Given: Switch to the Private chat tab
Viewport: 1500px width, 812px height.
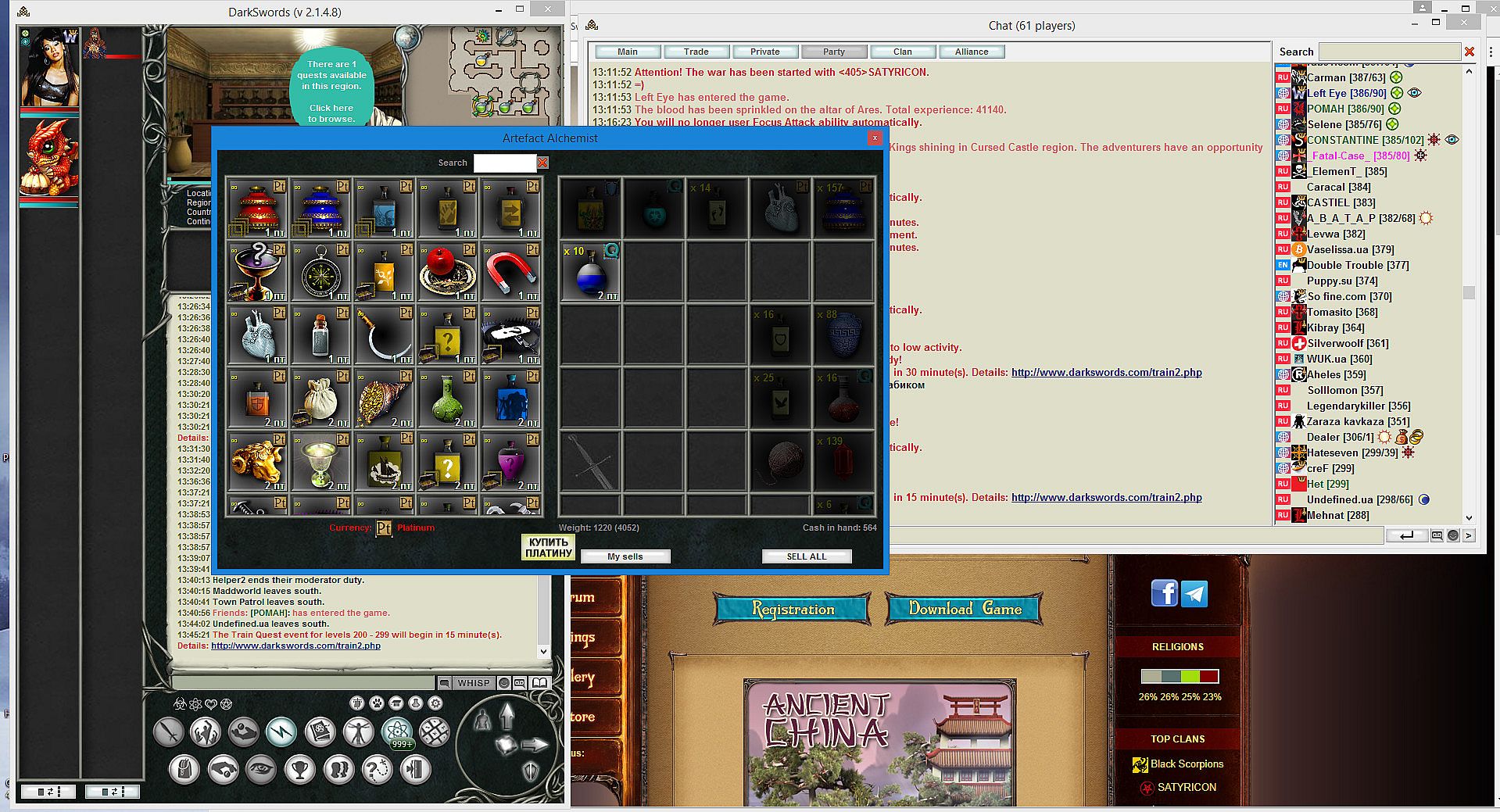Looking at the screenshot, I should [765, 52].
